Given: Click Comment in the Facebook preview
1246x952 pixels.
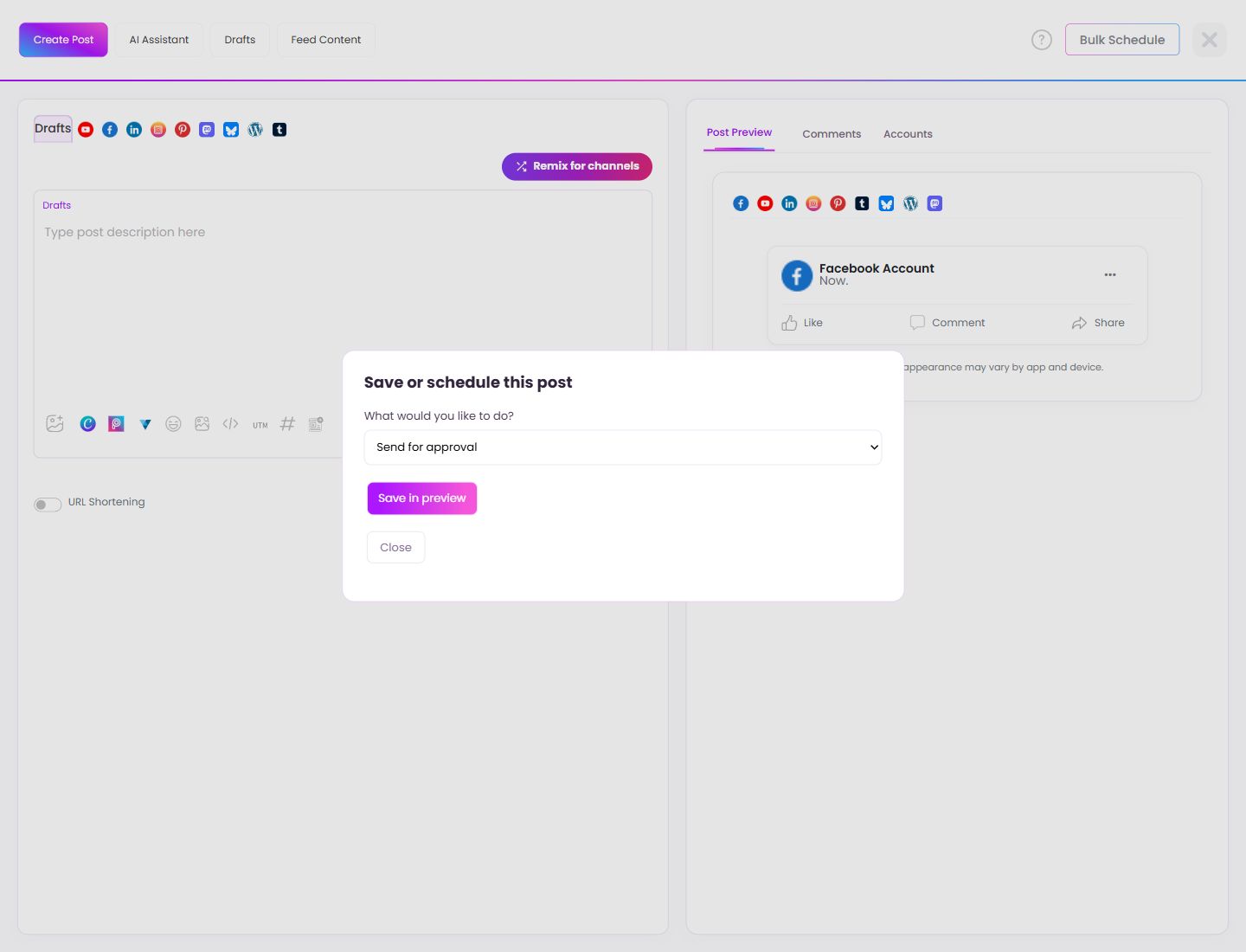Looking at the screenshot, I should (947, 323).
